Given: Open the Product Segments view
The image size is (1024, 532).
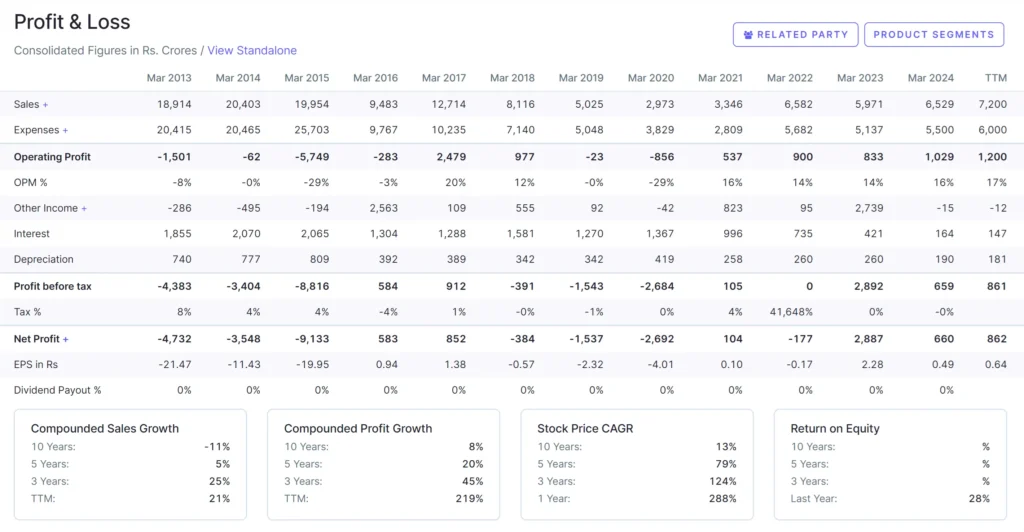Looking at the screenshot, I should pos(934,35).
